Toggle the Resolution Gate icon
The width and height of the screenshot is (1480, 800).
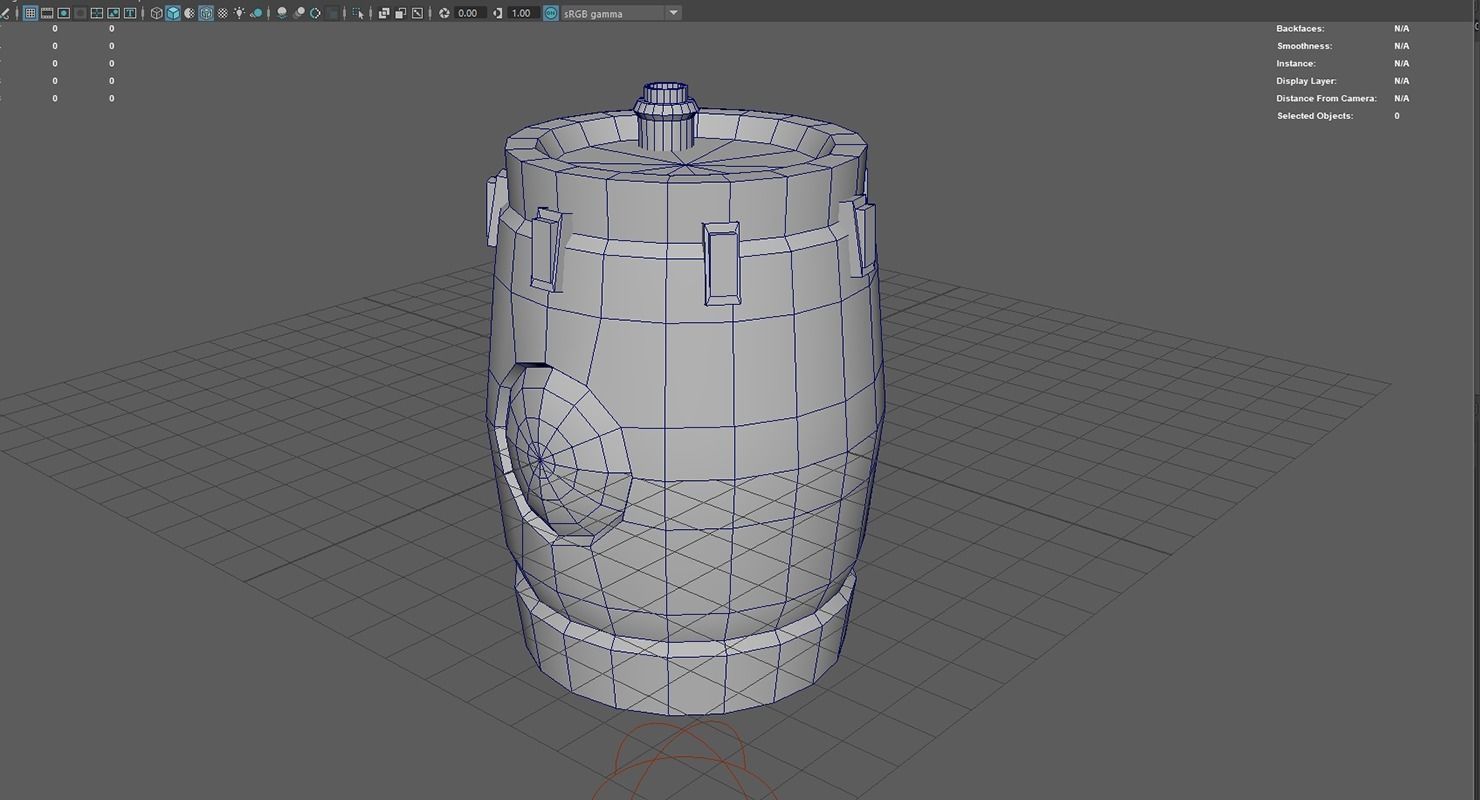point(64,13)
